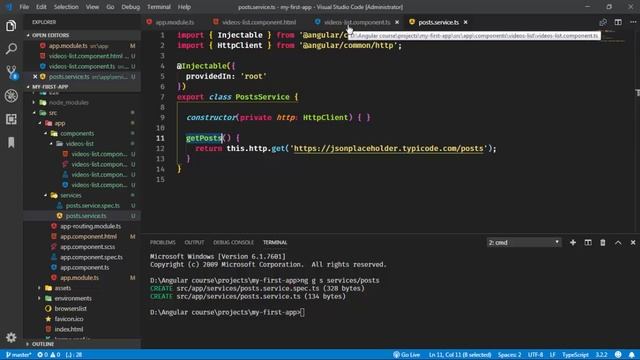Open app.component.scss file
The image size is (640, 360).
[87, 247]
